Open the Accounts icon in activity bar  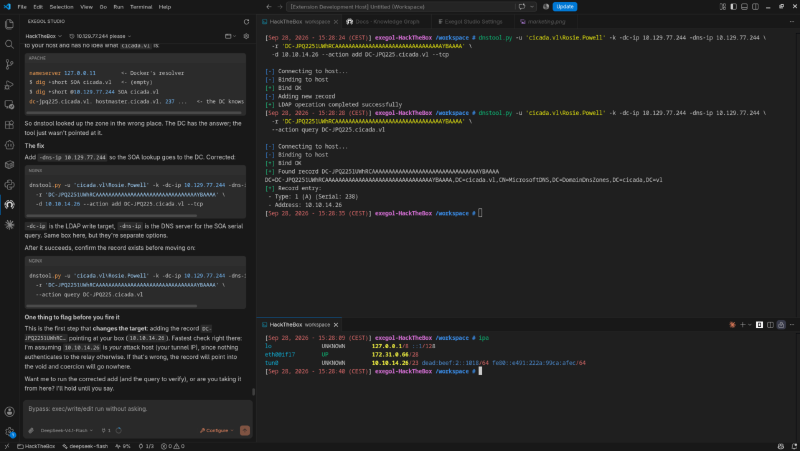(9, 412)
